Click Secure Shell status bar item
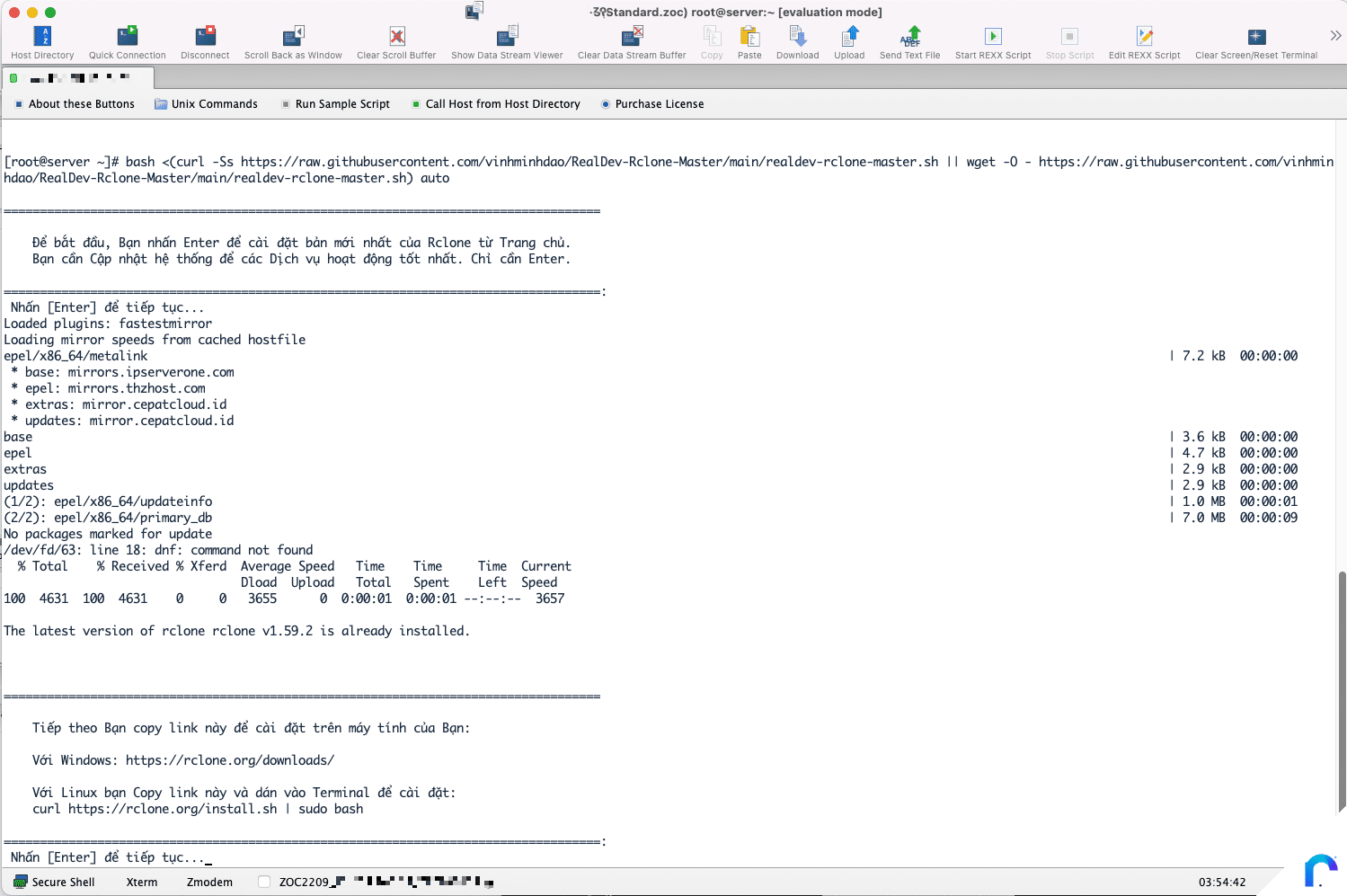The width and height of the screenshot is (1347, 896). [x=54, y=883]
